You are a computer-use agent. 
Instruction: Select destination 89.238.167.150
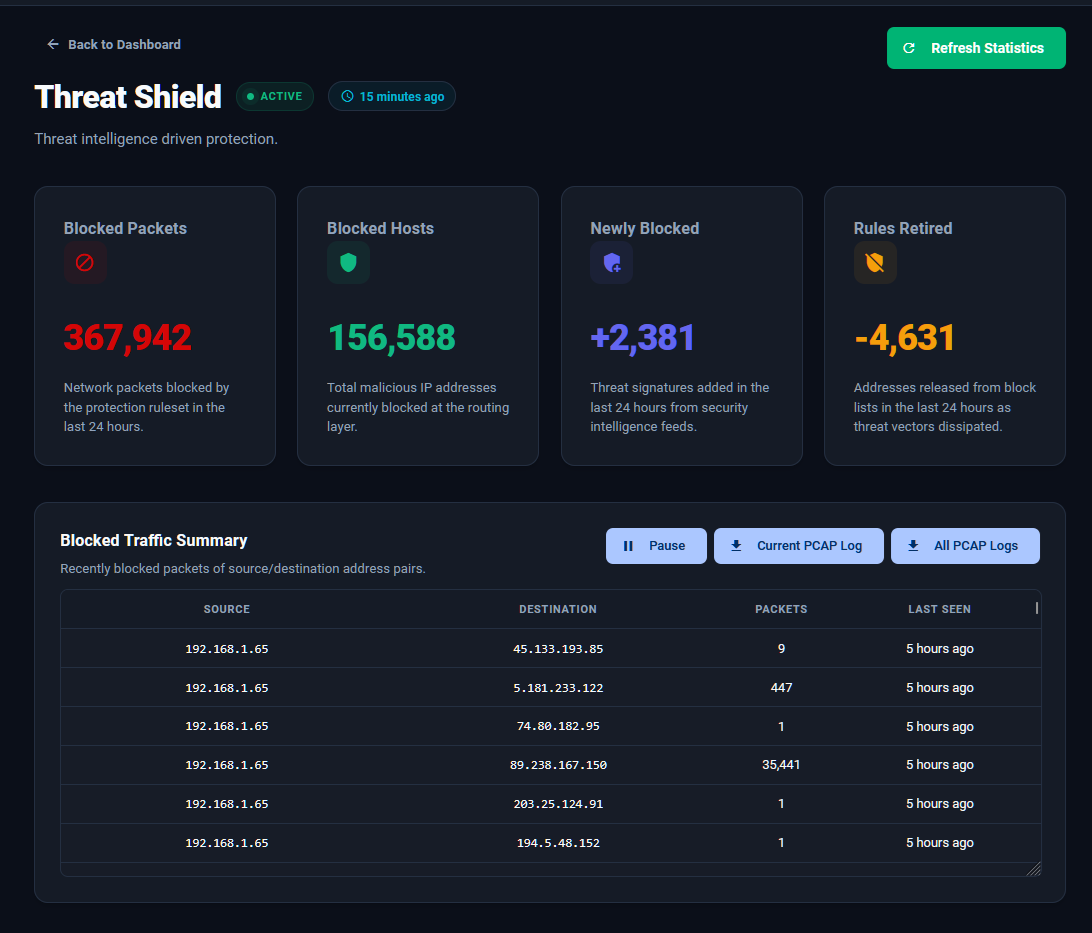pos(558,765)
